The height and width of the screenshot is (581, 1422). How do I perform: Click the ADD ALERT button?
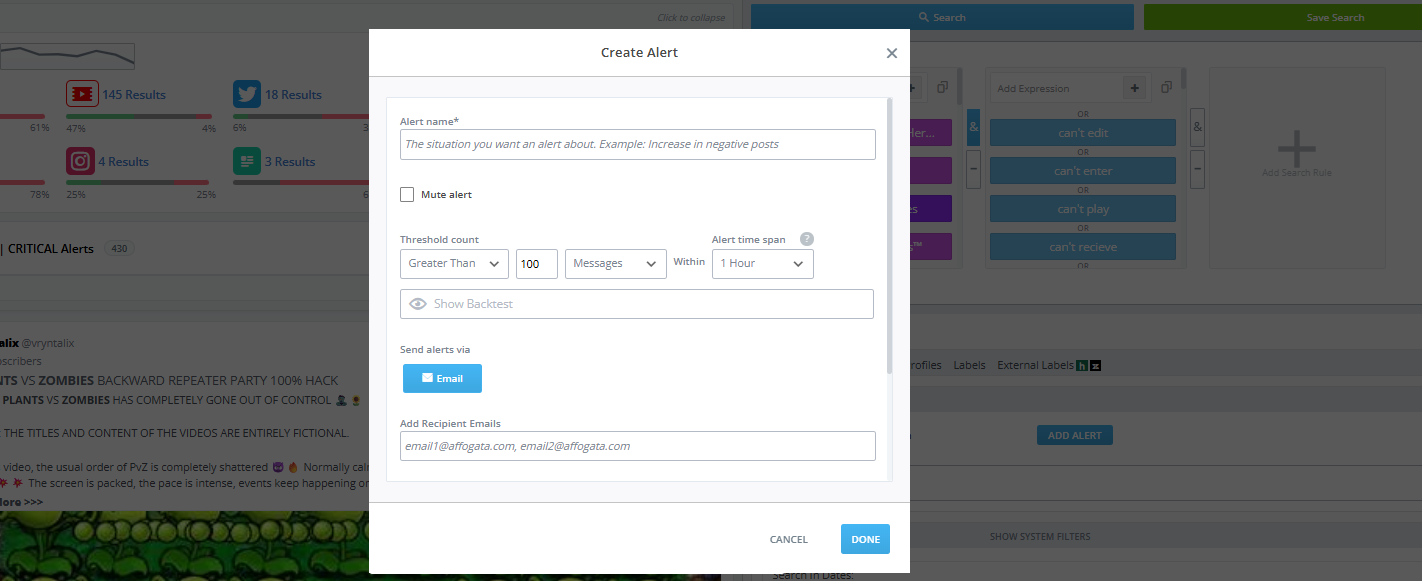pyautogui.click(x=1074, y=435)
